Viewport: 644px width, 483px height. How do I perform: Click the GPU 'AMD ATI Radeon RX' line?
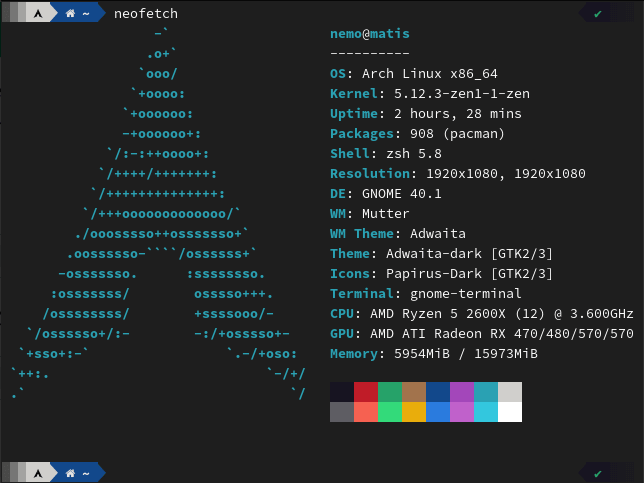point(482,334)
